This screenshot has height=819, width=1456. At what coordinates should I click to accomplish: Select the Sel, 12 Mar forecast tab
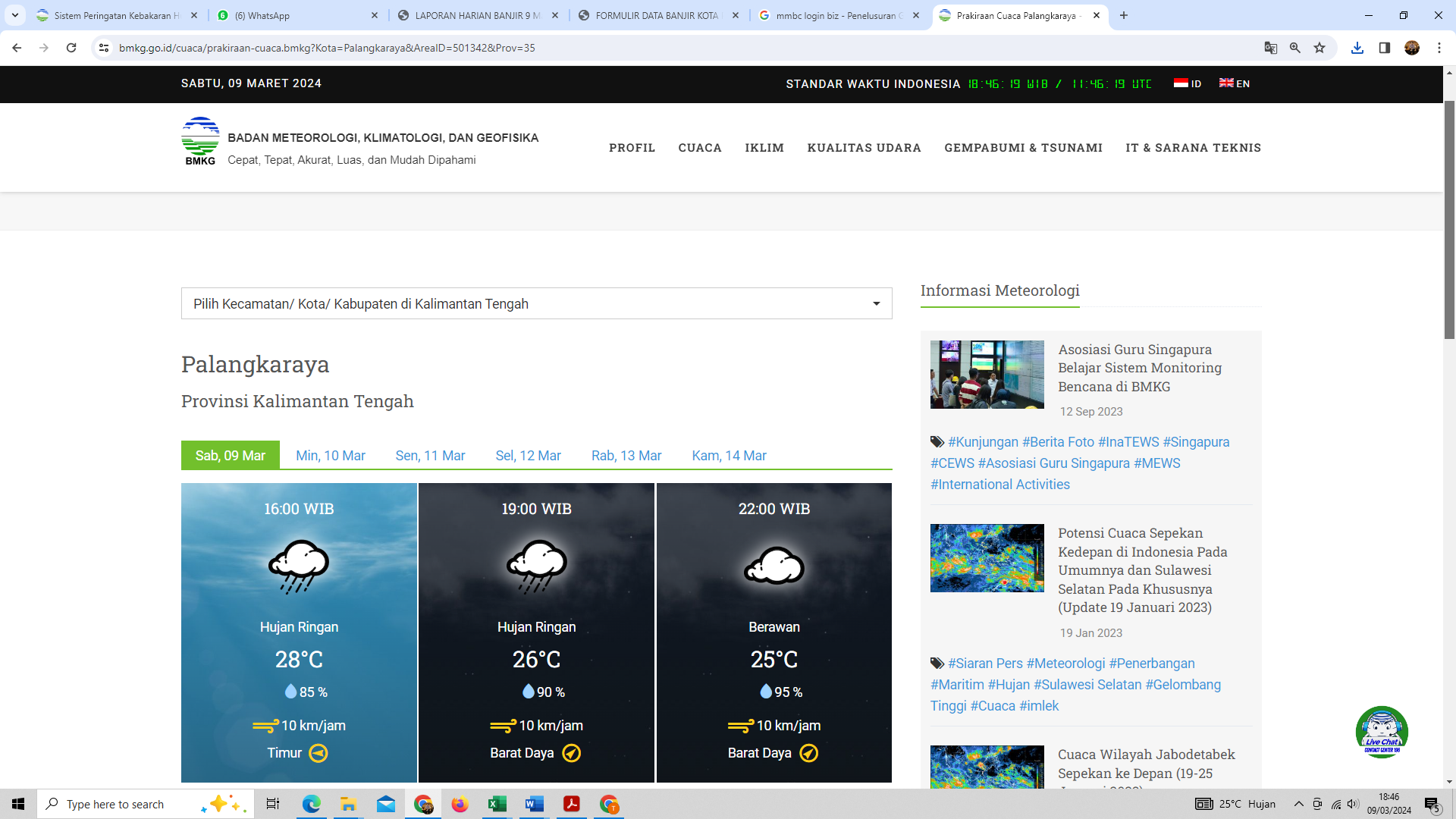point(529,456)
